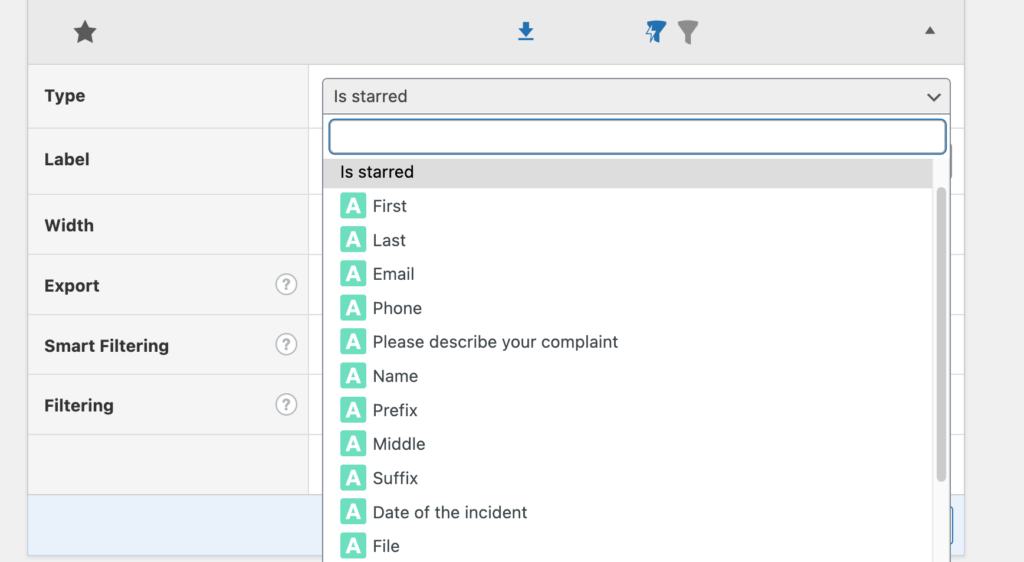Screen dimensions: 1024x562
Task: Open help tooltip for Export
Action: [286, 285]
